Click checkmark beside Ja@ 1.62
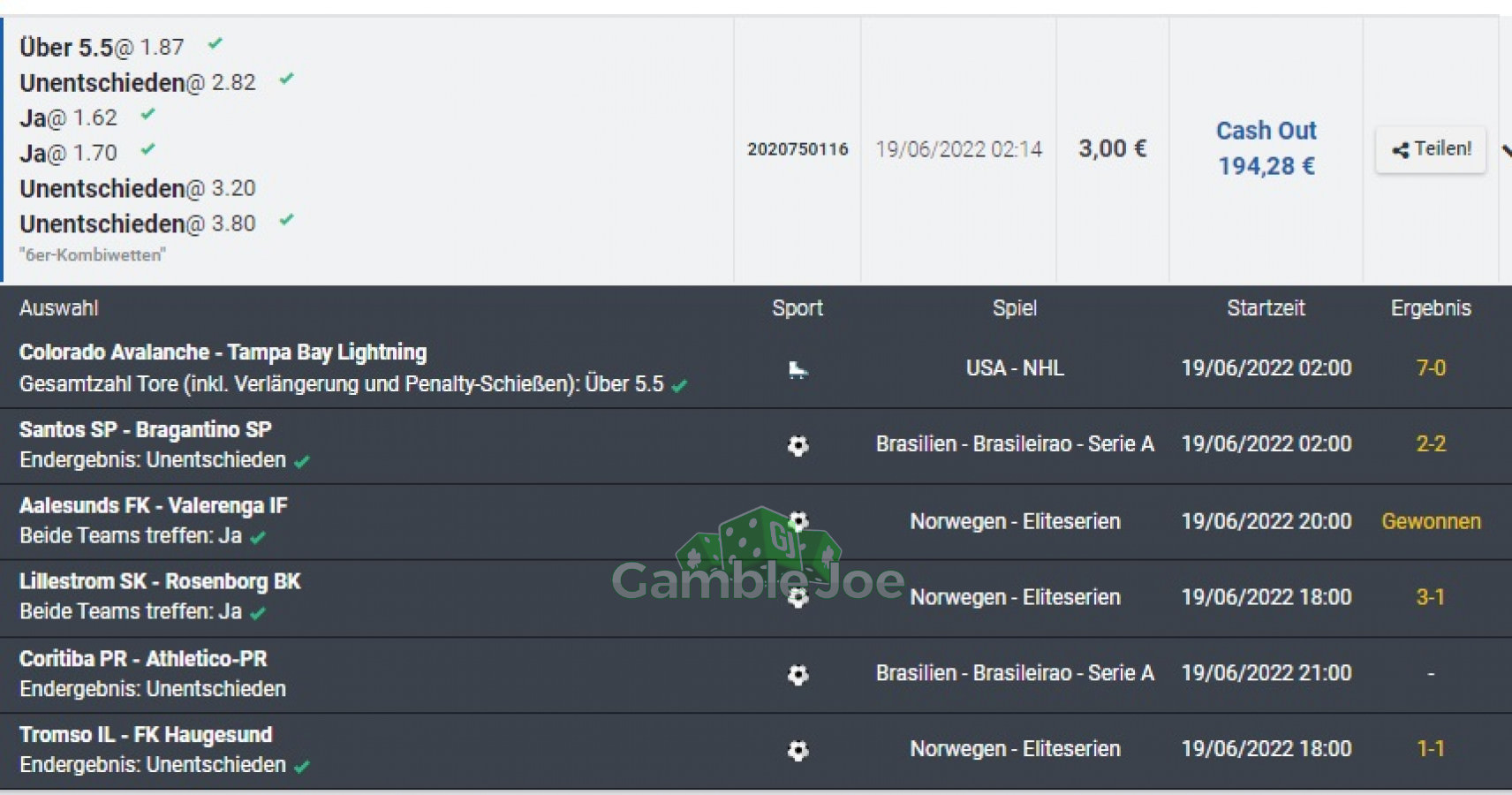The height and width of the screenshot is (795, 1512). (x=147, y=114)
